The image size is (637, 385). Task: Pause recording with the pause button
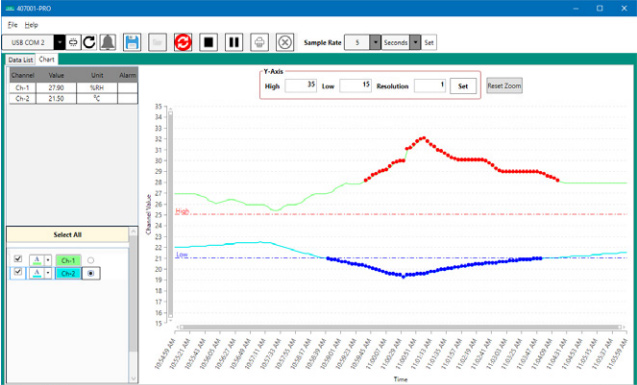point(234,42)
